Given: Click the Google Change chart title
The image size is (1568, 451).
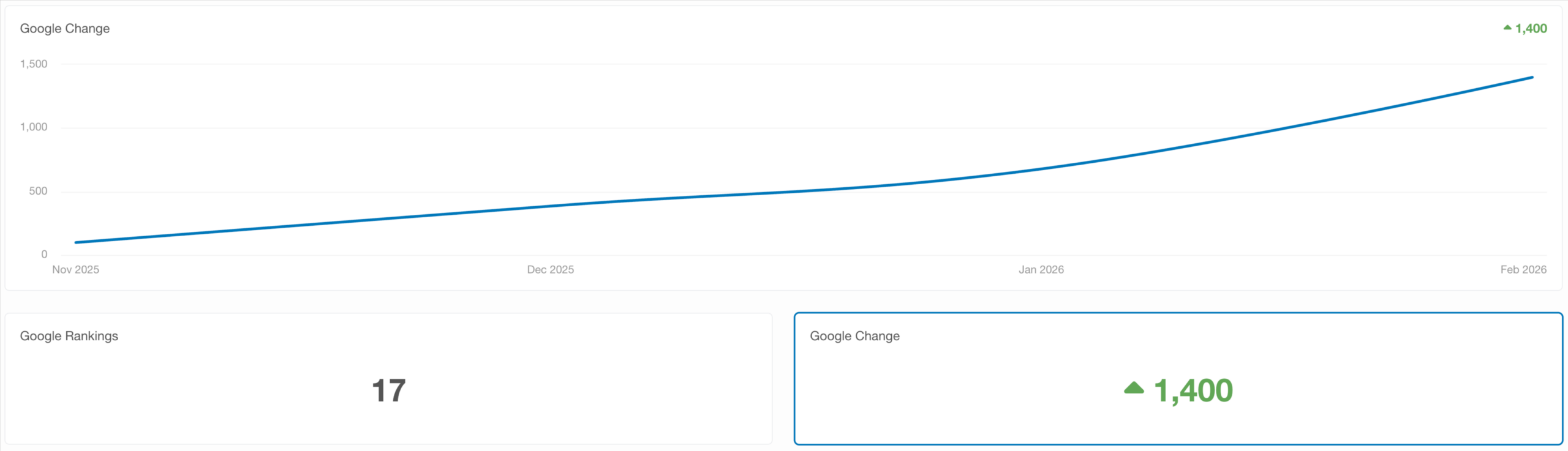Looking at the screenshot, I should tap(65, 29).
